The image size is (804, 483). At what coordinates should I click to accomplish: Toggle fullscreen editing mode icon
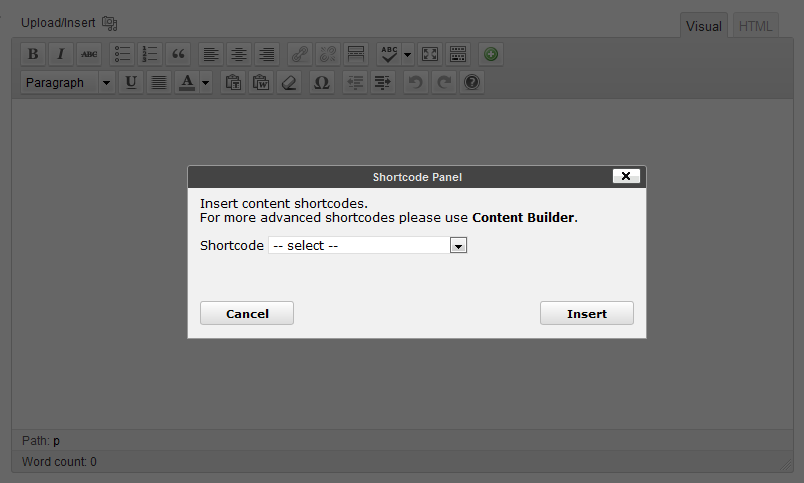click(x=429, y=54)
